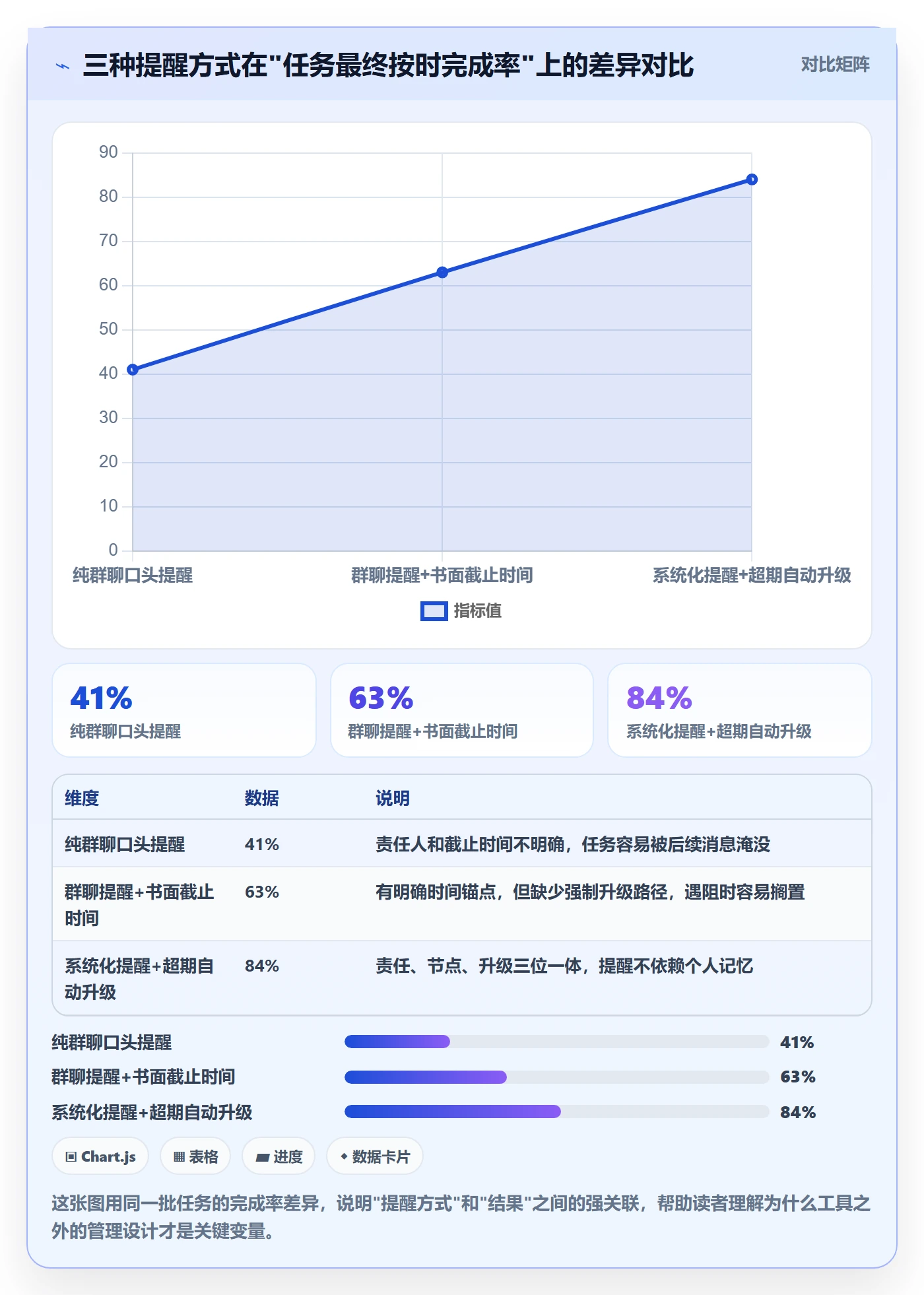Click description 责任、节点、升级三位一体
Image resolution: width=924 pixels, height=1295 pixels.
pos(564,966)
